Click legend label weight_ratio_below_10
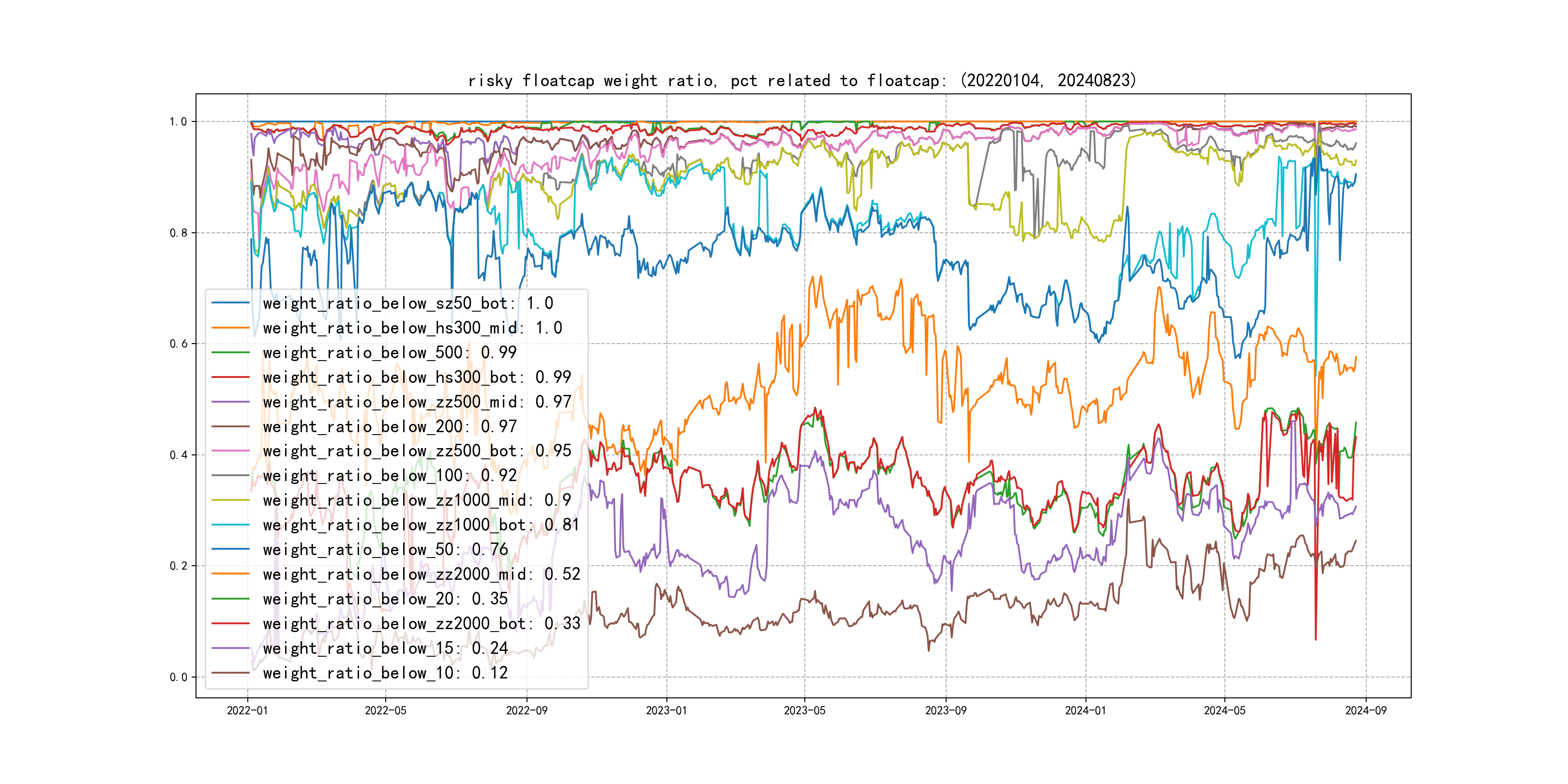1568x784 pixels. pyautogui.click(x=385, y=673)
